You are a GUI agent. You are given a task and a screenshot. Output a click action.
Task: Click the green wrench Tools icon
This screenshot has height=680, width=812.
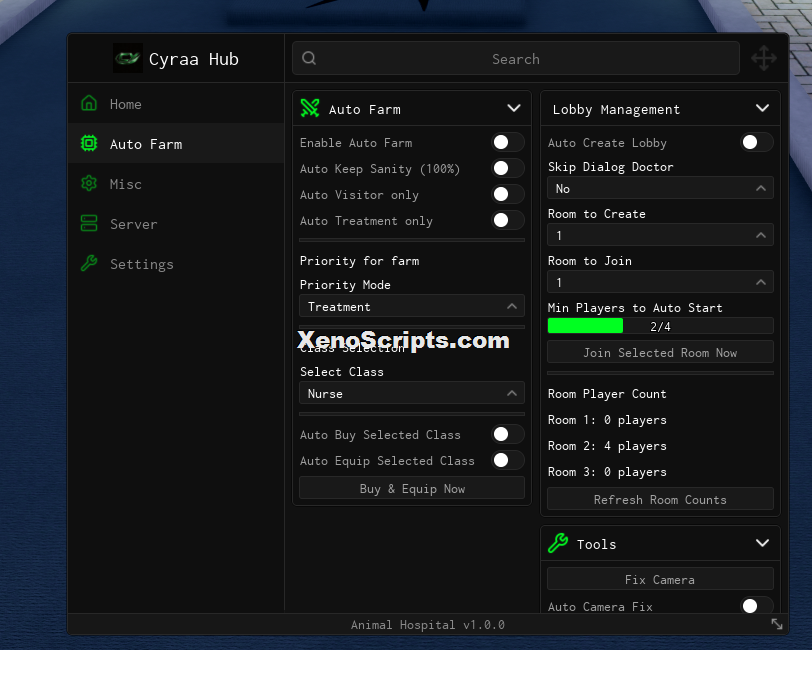558,543
